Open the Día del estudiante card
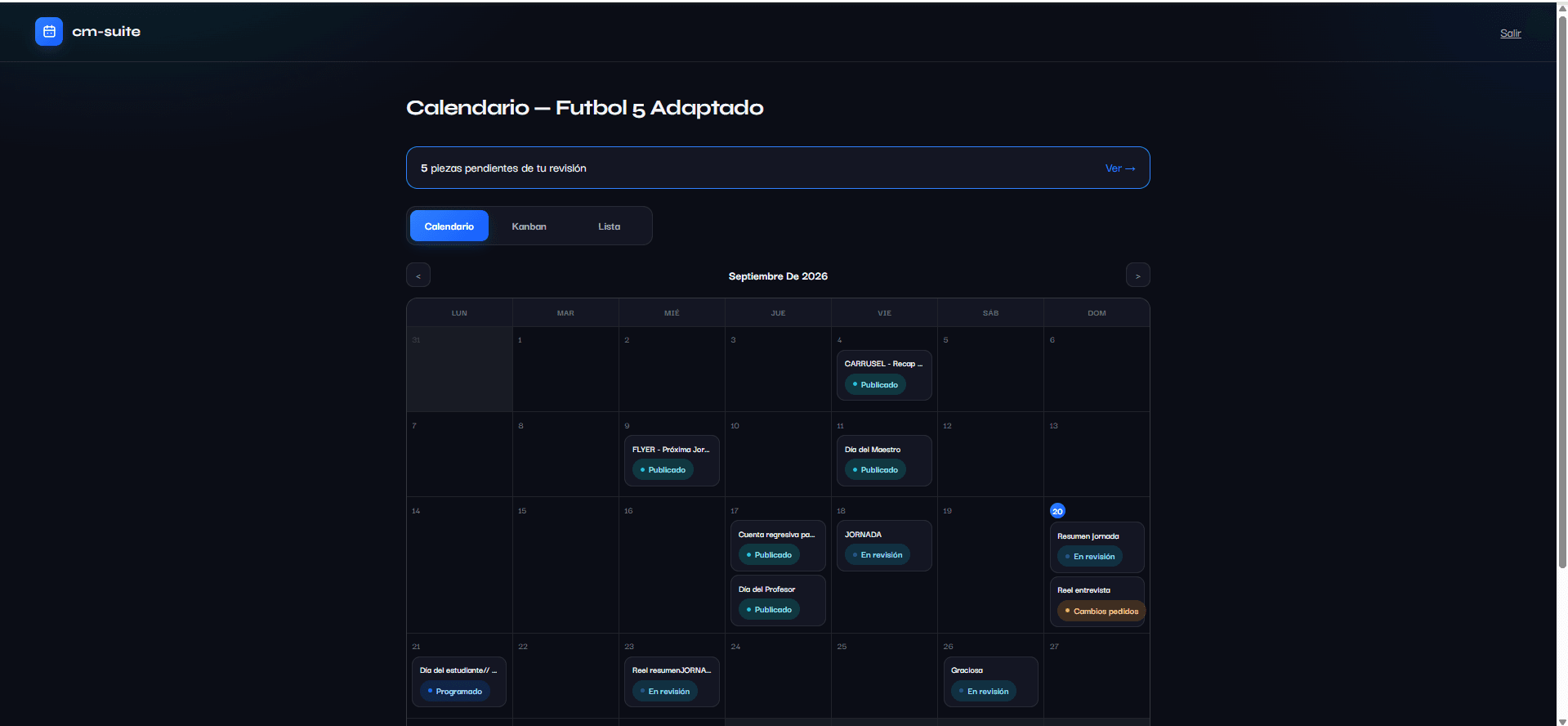 click(x=459, y=682)
